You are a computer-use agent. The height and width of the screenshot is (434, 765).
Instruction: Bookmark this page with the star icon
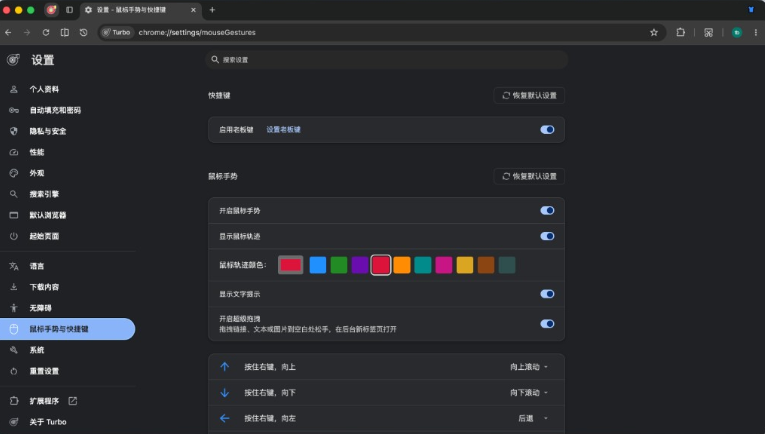pos(654,32)
